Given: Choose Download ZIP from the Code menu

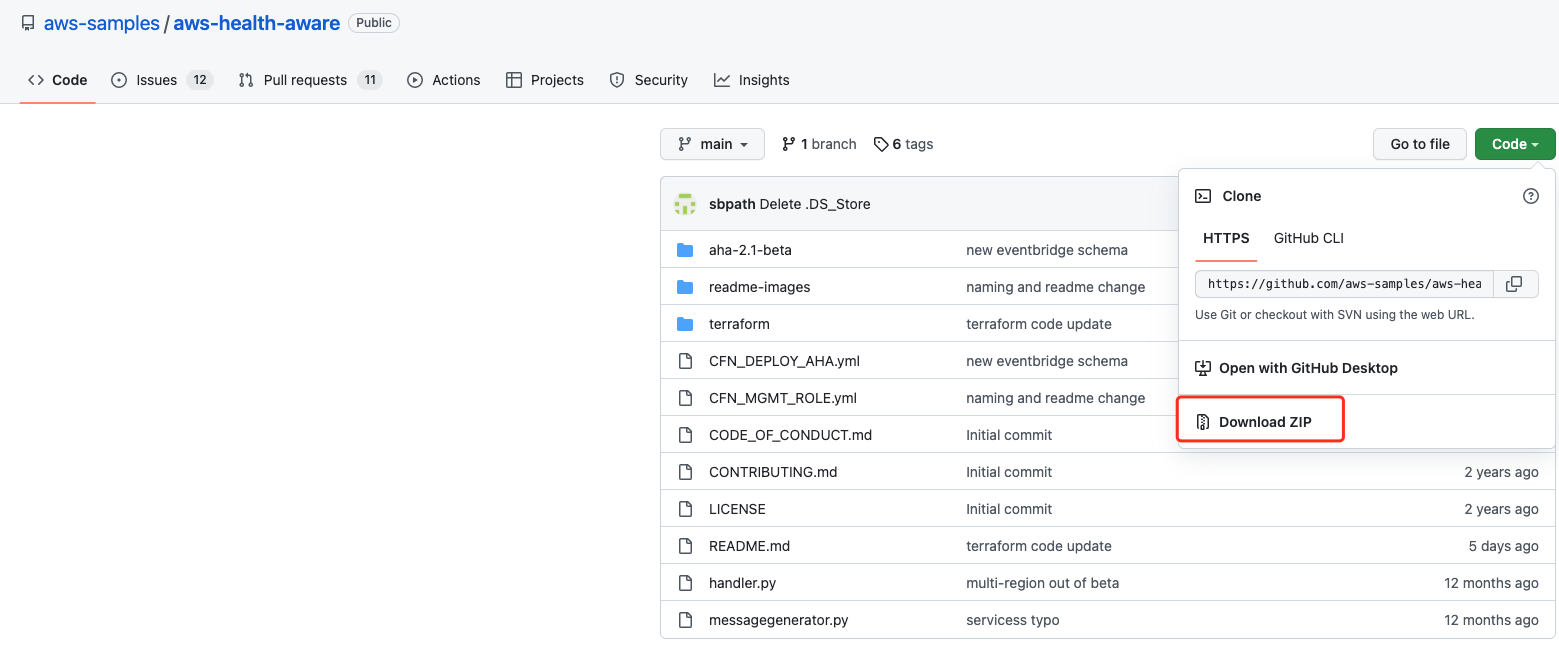Looking at the screenshot, I should (1265, 421).
